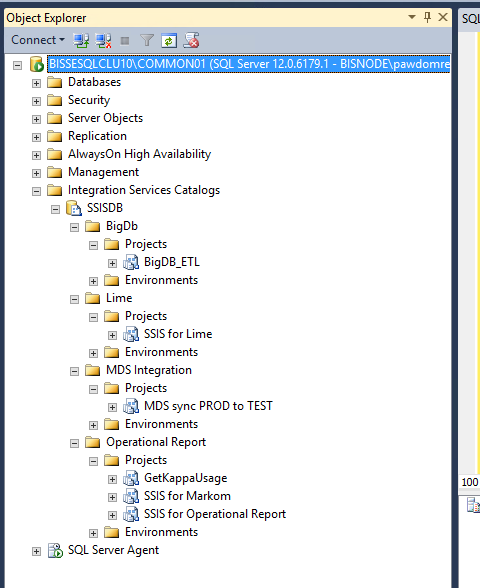Select Integration Services Catalogs label
This screenshot has width=480, height=588.
[144, 190]
